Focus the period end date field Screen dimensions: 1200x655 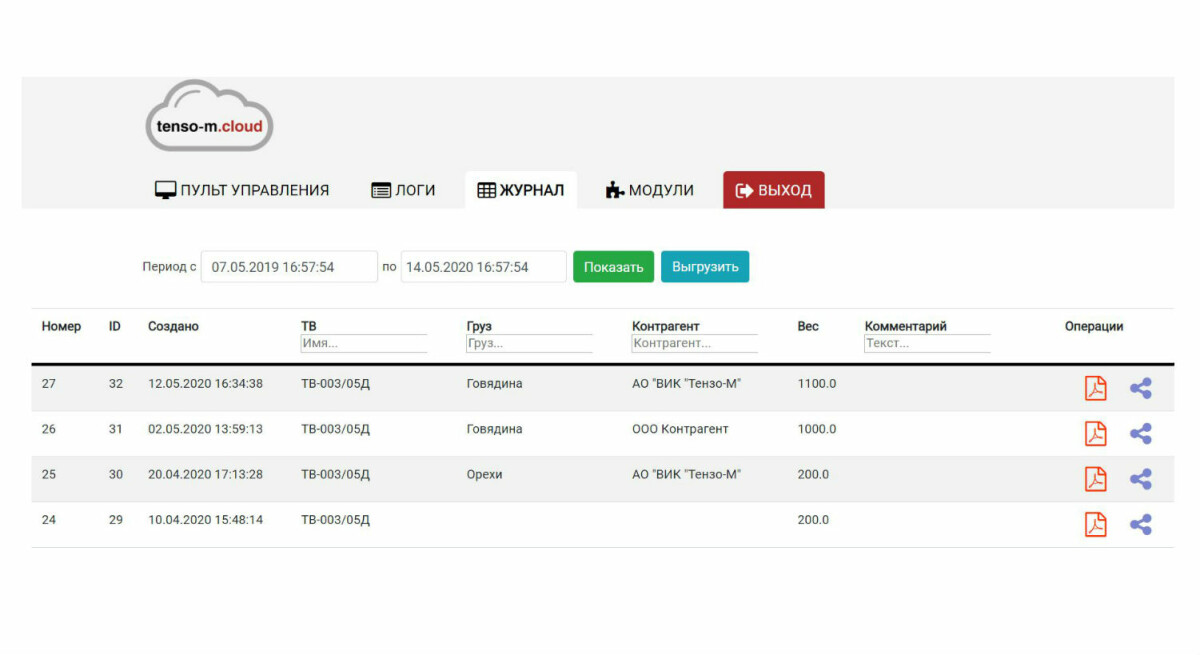[x=483, y=267]
